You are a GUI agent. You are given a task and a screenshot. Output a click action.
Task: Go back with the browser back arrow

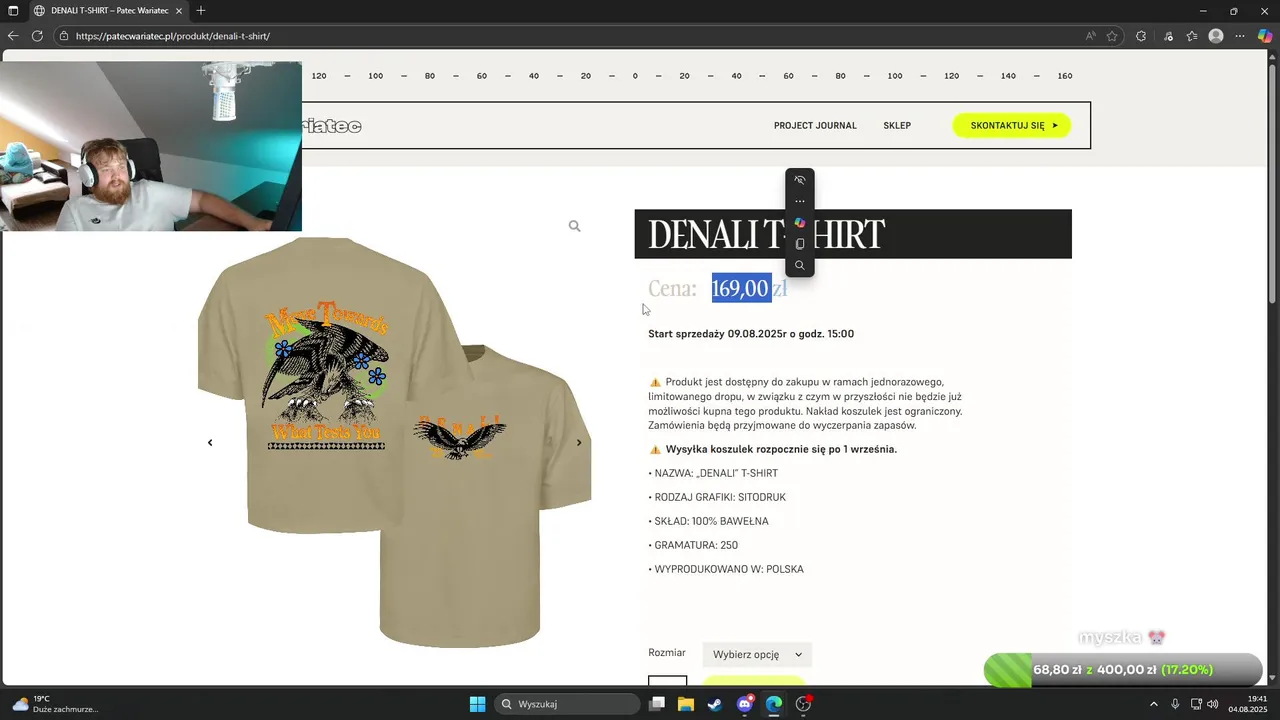[x=13, y=36]
